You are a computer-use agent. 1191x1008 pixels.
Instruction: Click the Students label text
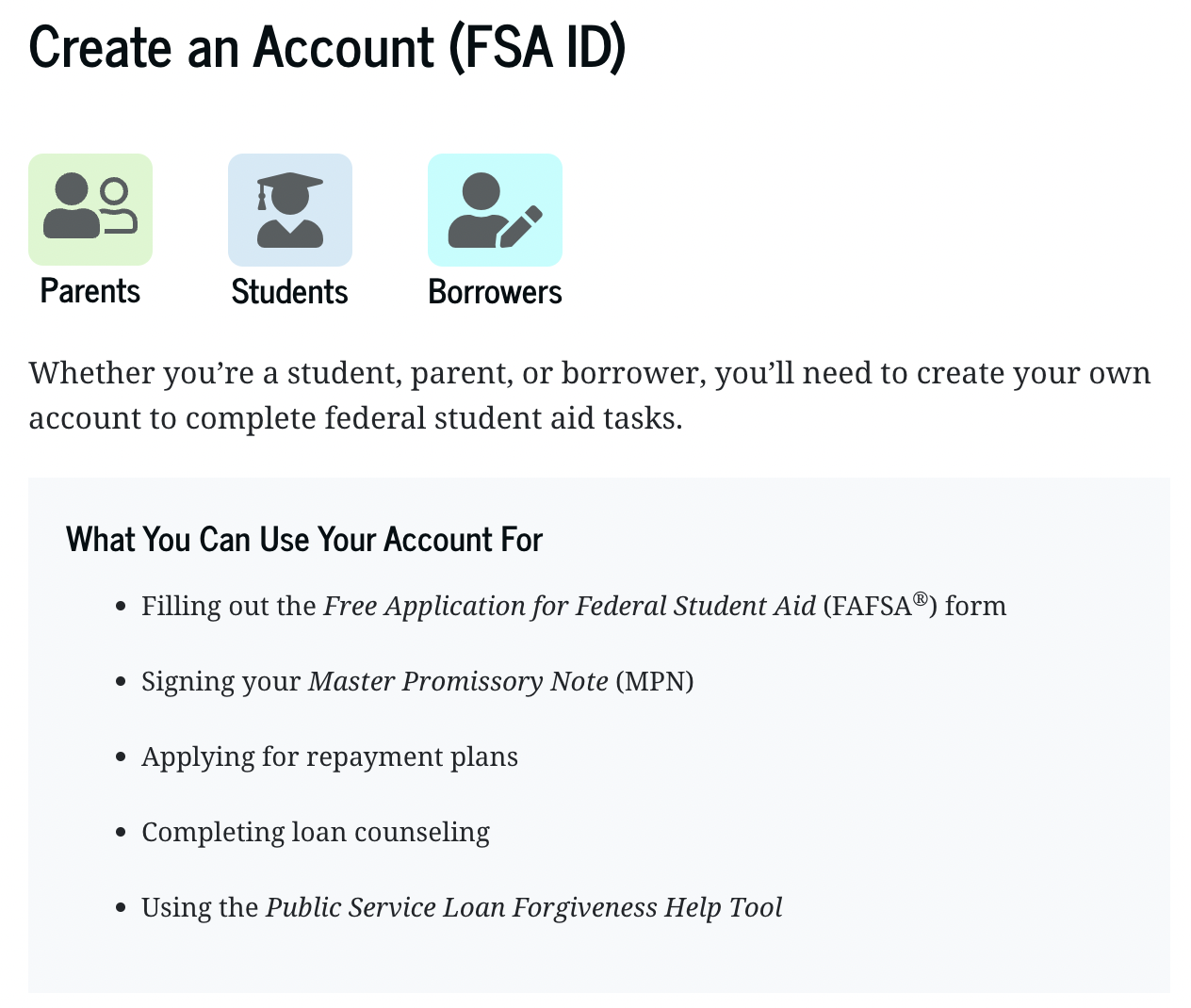coord(289,291)
